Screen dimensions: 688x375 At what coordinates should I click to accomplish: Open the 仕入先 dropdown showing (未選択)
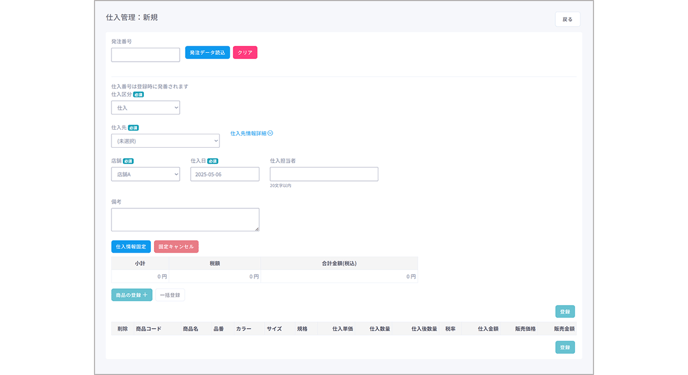click(x=165, y=141)
